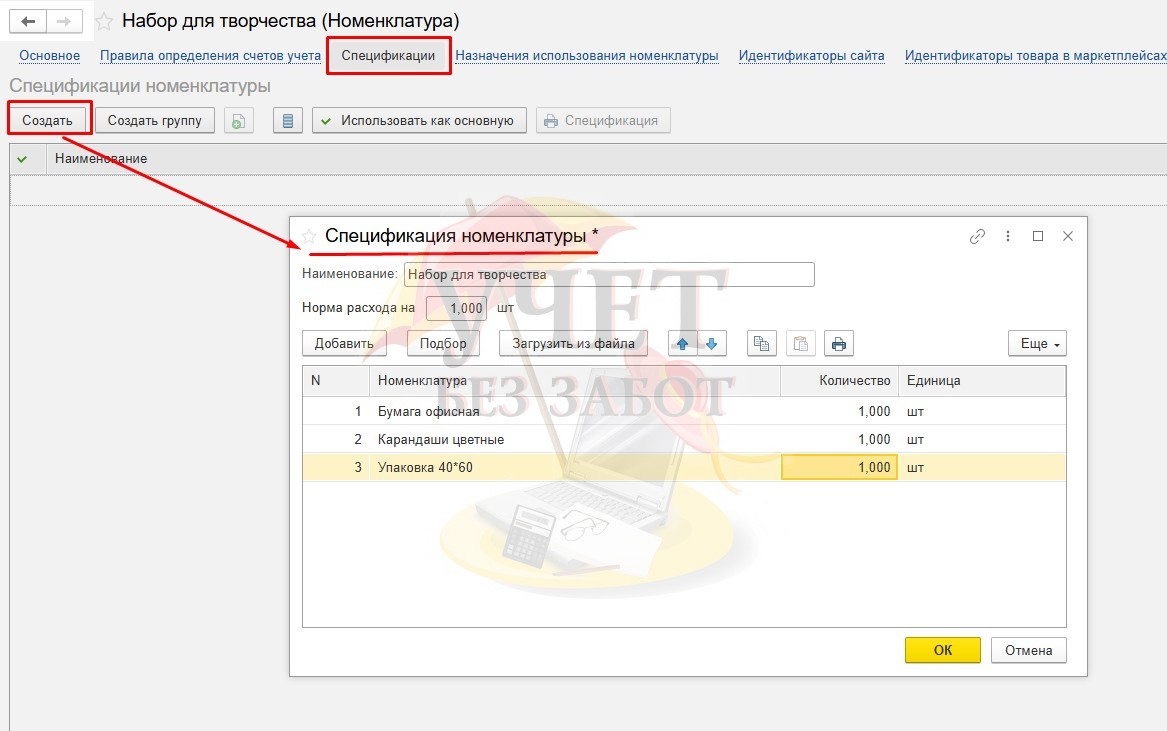This screenshot has width=1167, height=731.
Task: Star the Набор для творчества item as favorite
Action: click(104, 22)
